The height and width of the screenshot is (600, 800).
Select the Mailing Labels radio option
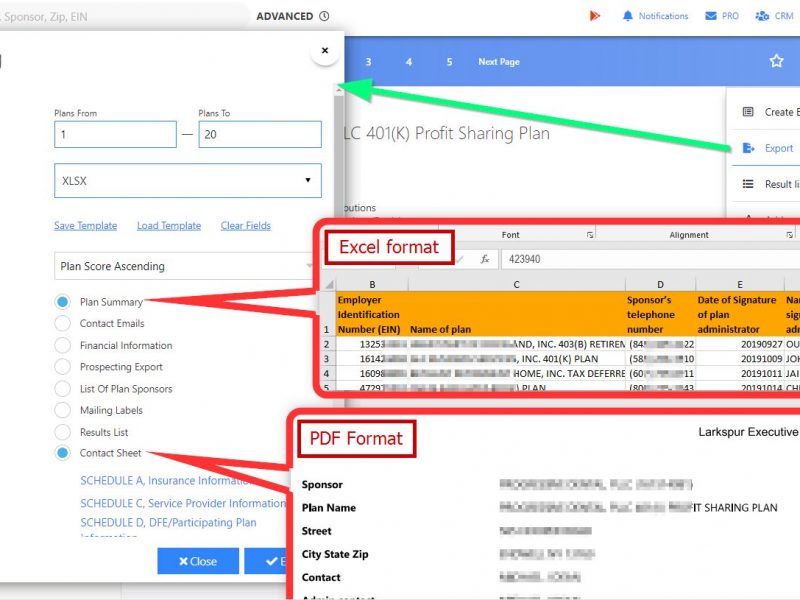pyautogui.click(x=63, y=411)
